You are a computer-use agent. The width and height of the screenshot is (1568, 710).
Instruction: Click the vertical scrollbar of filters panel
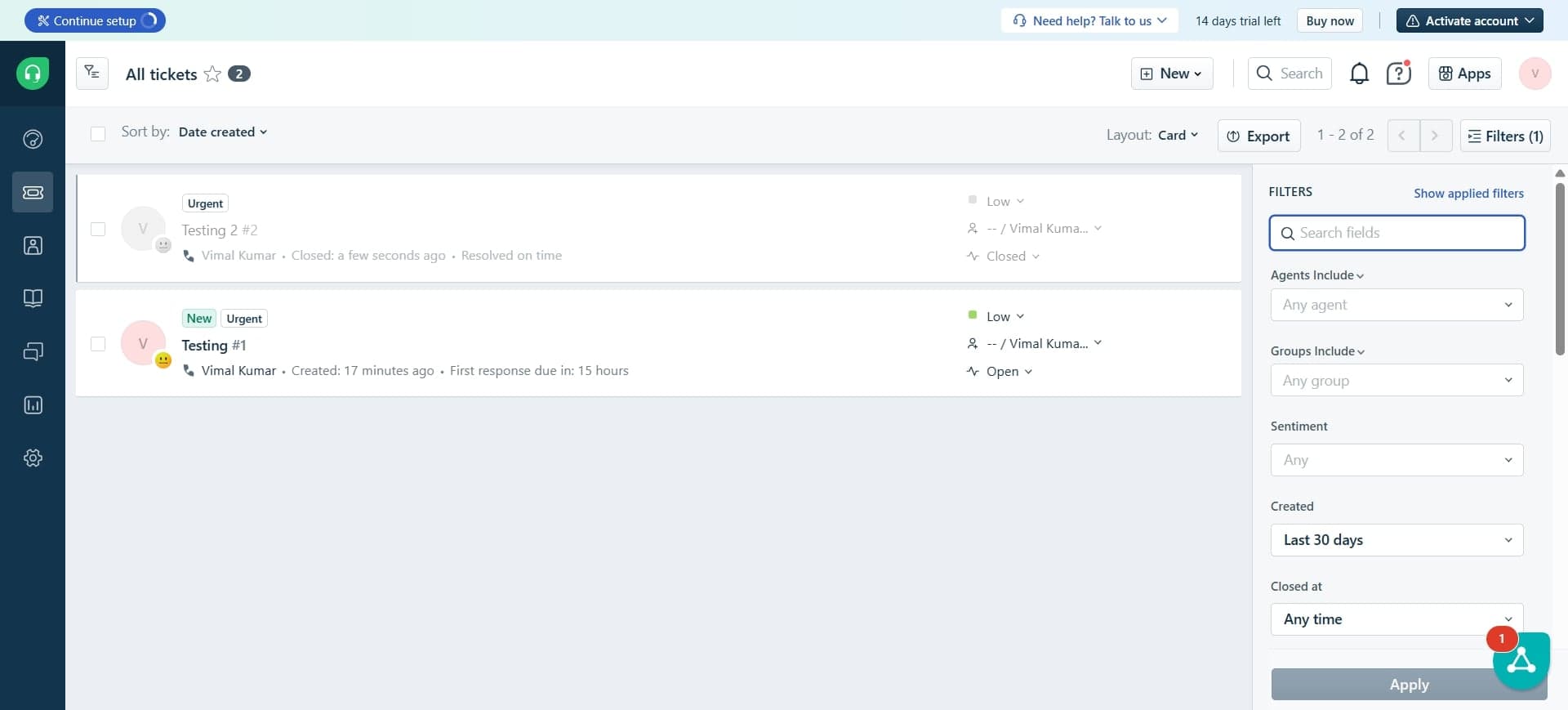click(1560, 270)
